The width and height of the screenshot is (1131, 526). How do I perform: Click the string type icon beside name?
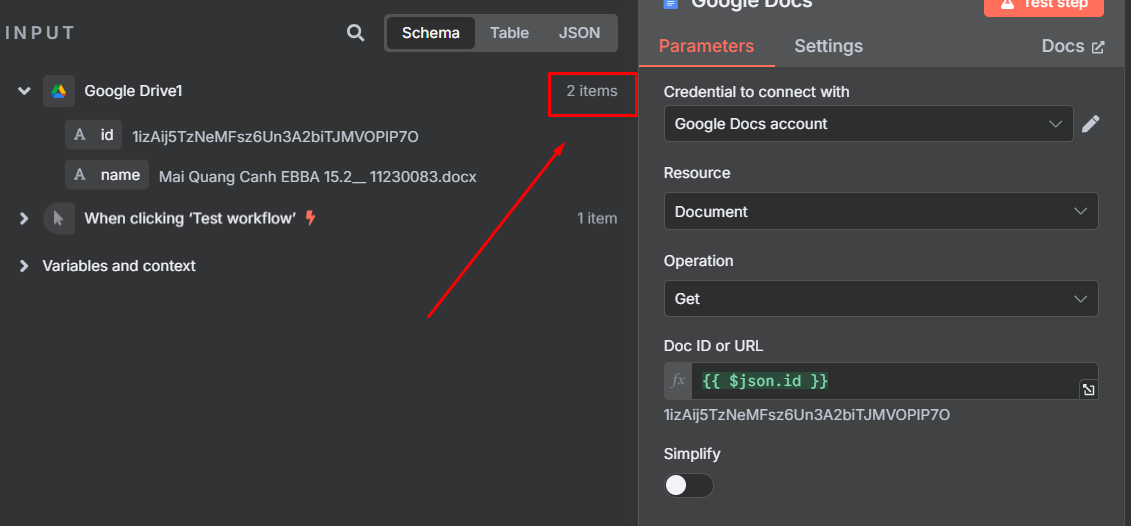80,175
